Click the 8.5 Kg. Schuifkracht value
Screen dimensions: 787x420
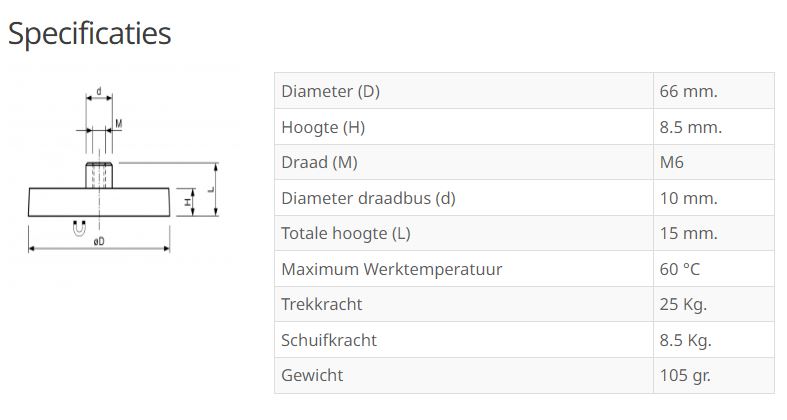685,340
